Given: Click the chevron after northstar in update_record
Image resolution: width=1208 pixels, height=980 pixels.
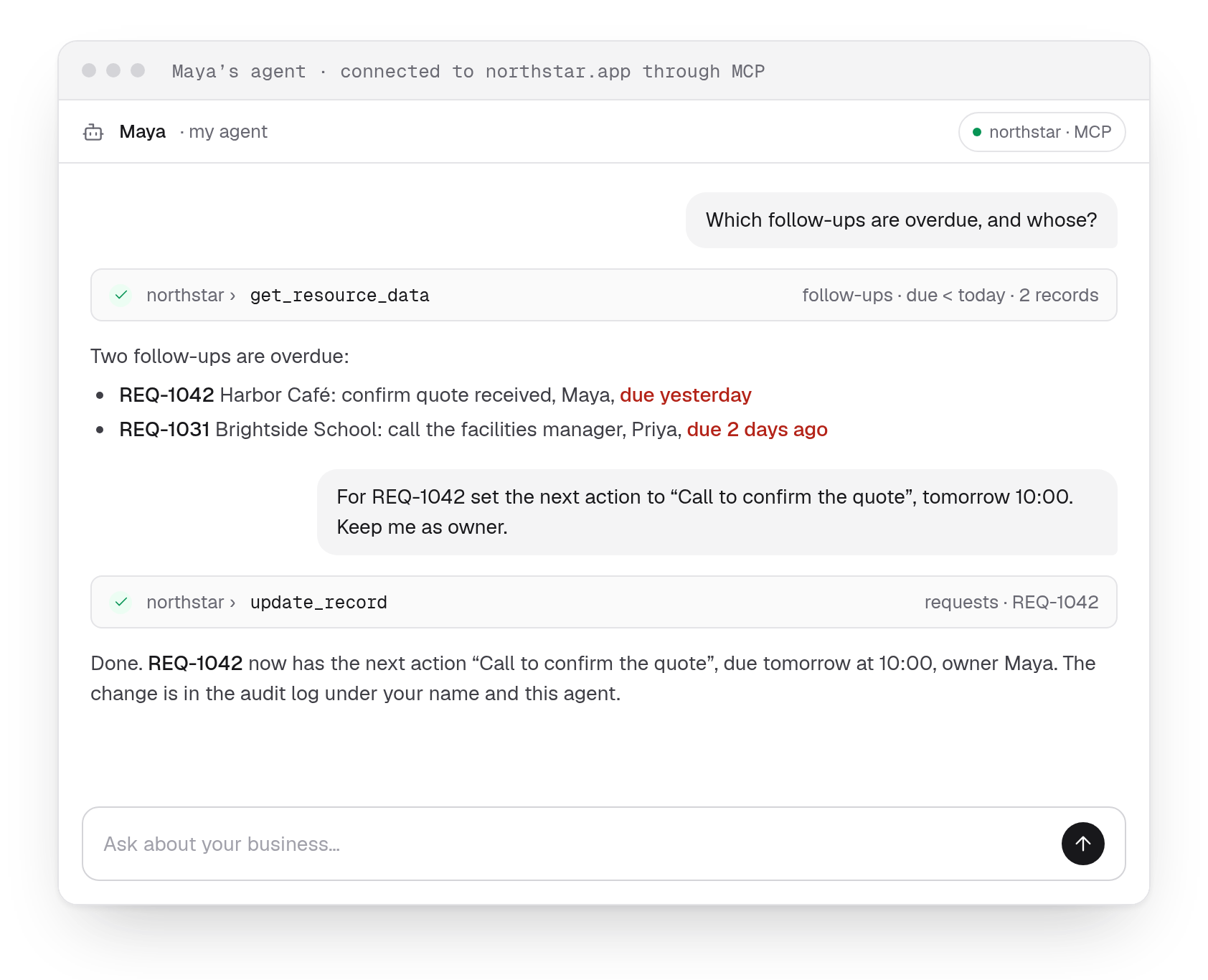Looking at the screenshot, I should point(232,603).
